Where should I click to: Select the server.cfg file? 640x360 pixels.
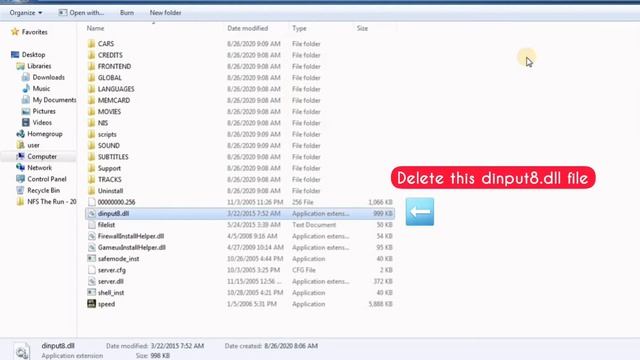pyautogui.click(x=111, y=270)
